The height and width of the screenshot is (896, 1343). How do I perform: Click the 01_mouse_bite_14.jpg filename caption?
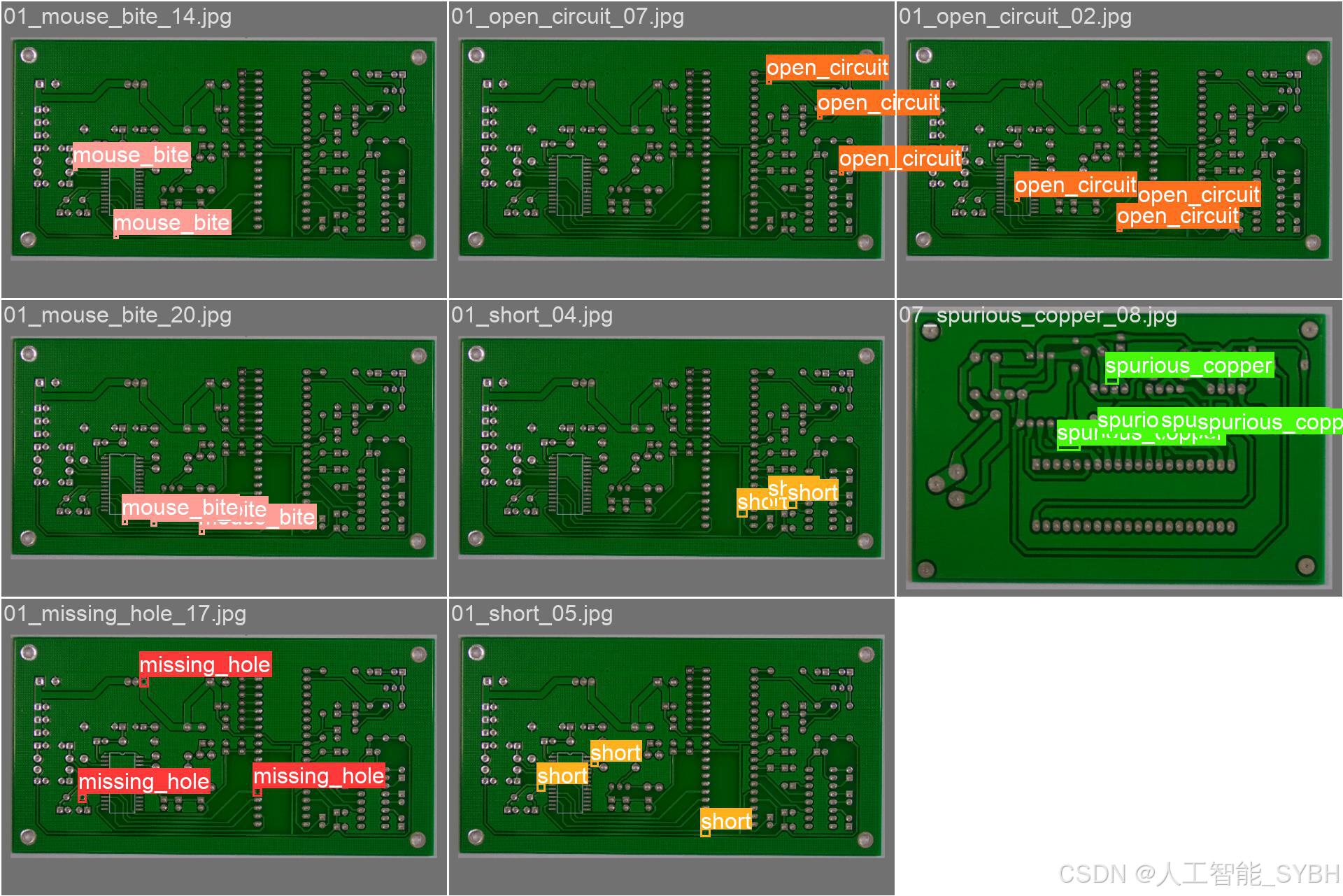point(118,16)
